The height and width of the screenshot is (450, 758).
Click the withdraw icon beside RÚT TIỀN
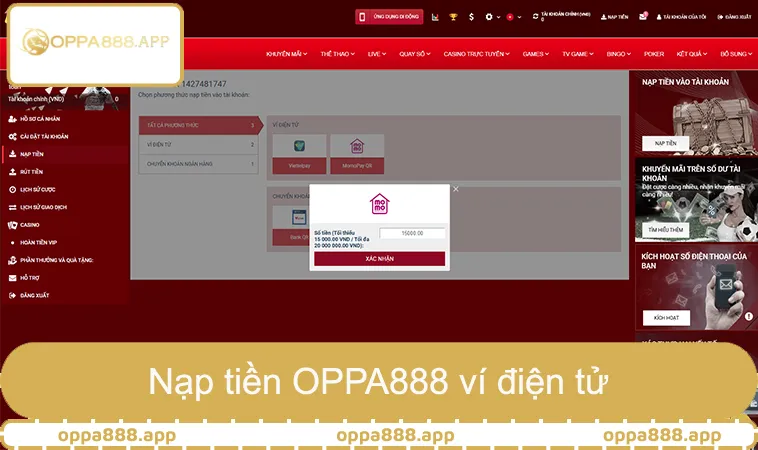[13, 172]
